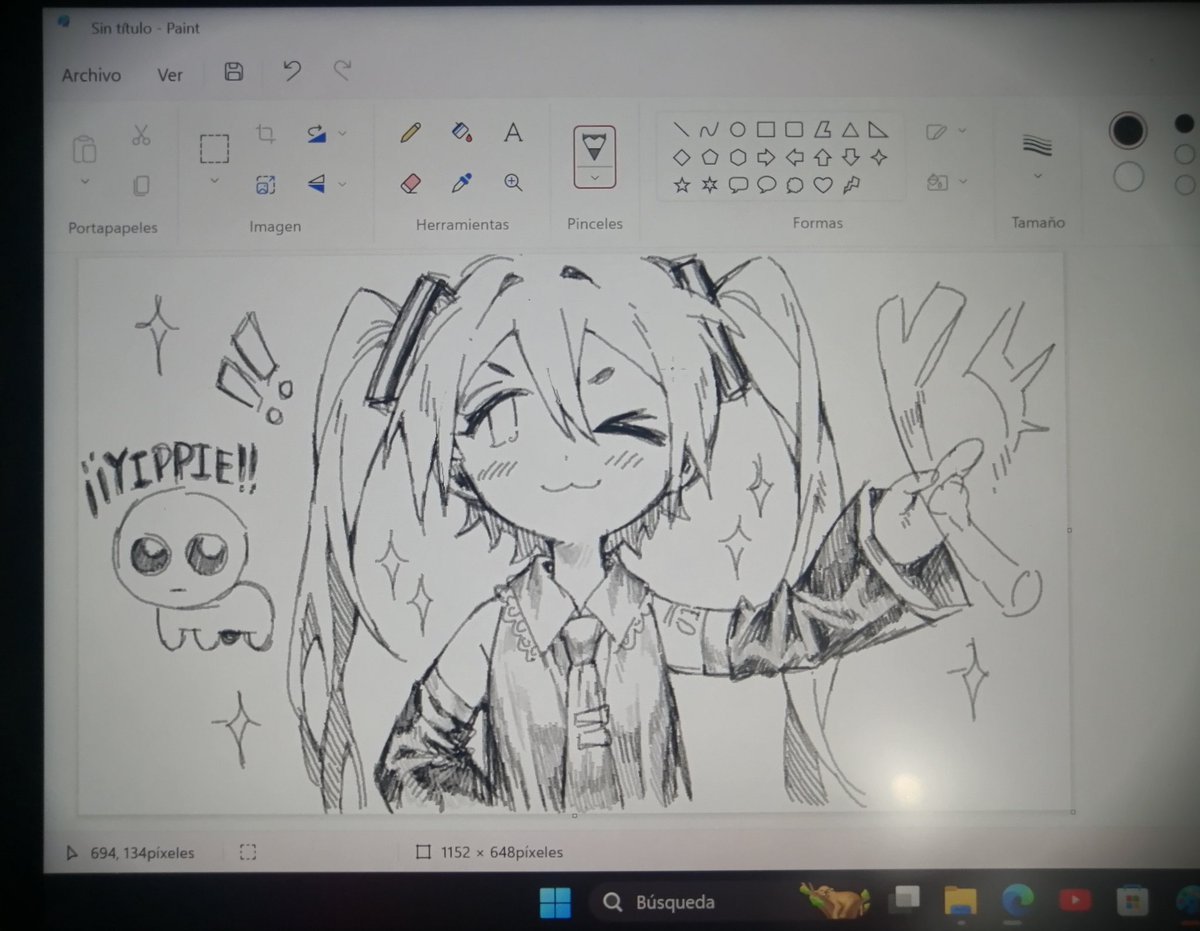
Task: Click the Cut scissors icon
Action: [x=141, y=135]
